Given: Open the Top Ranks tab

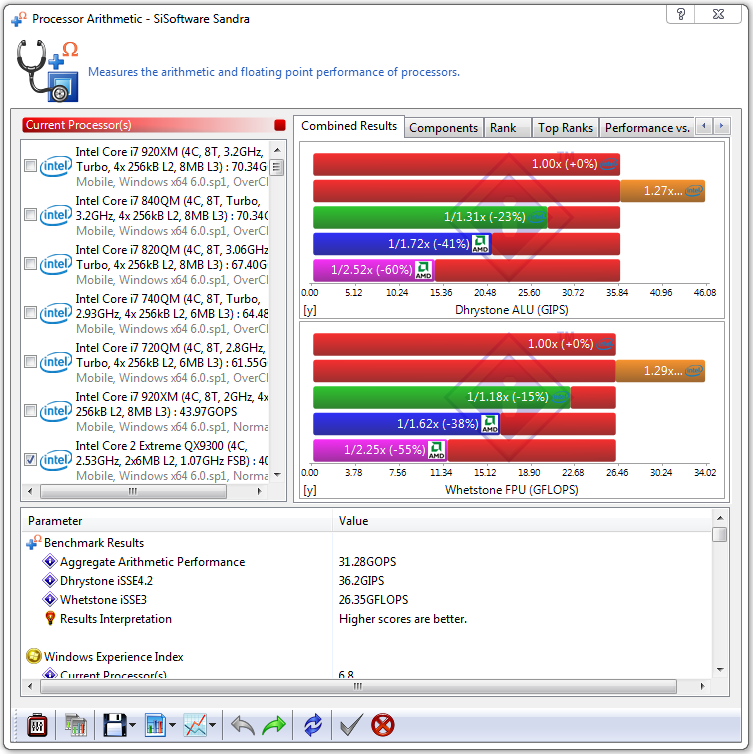Looking at the screenshot, I should pyautogui.click(x=565, y=128).
